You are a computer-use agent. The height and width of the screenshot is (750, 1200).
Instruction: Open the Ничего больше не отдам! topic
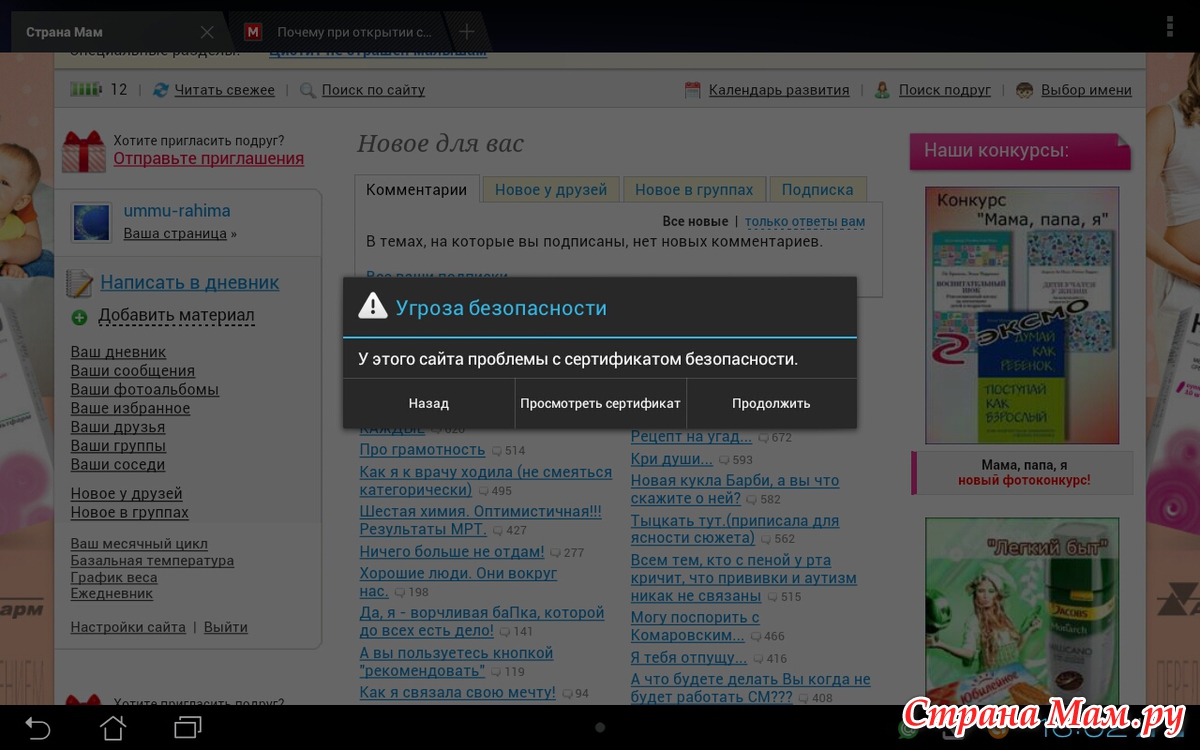(452, 551)
